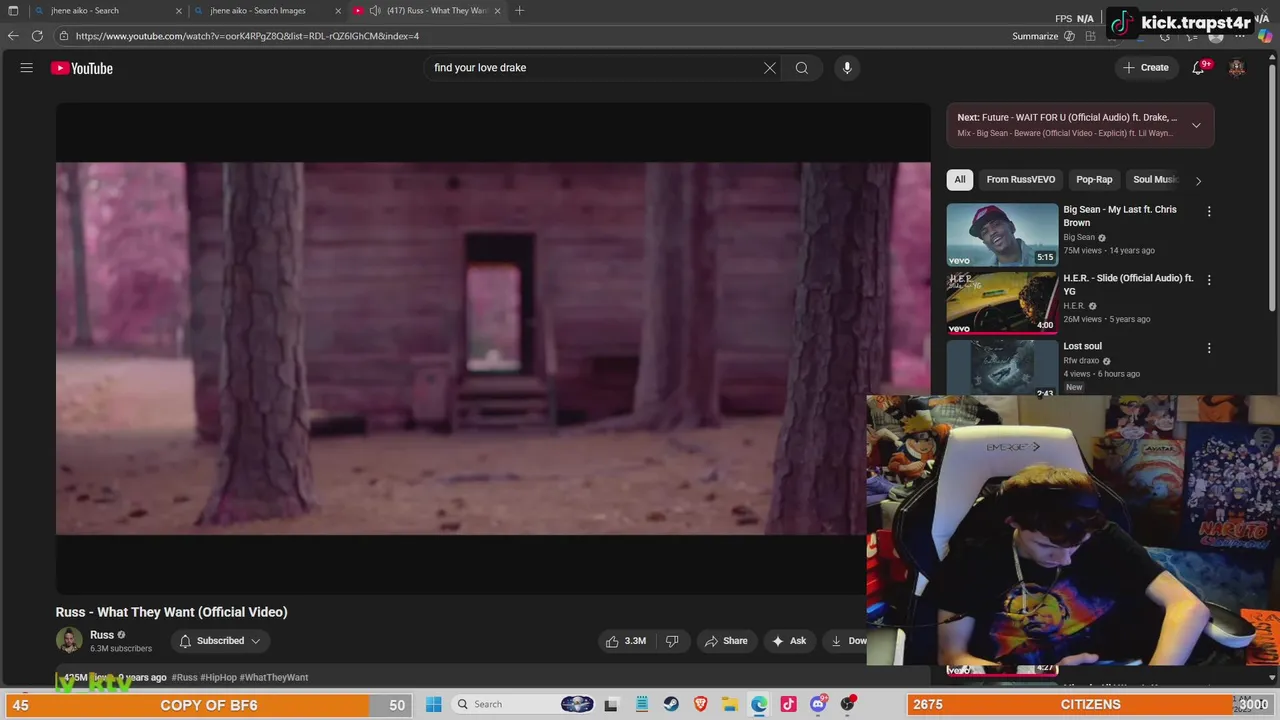The image size is (1280, 720).
Task: Open File Explorer from taskbar
Action: click(730, 704)
